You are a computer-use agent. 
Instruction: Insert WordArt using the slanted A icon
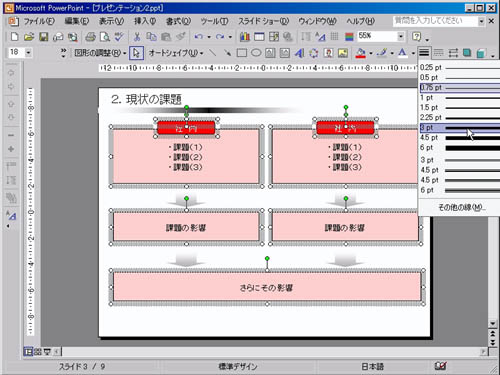(299, 53)
